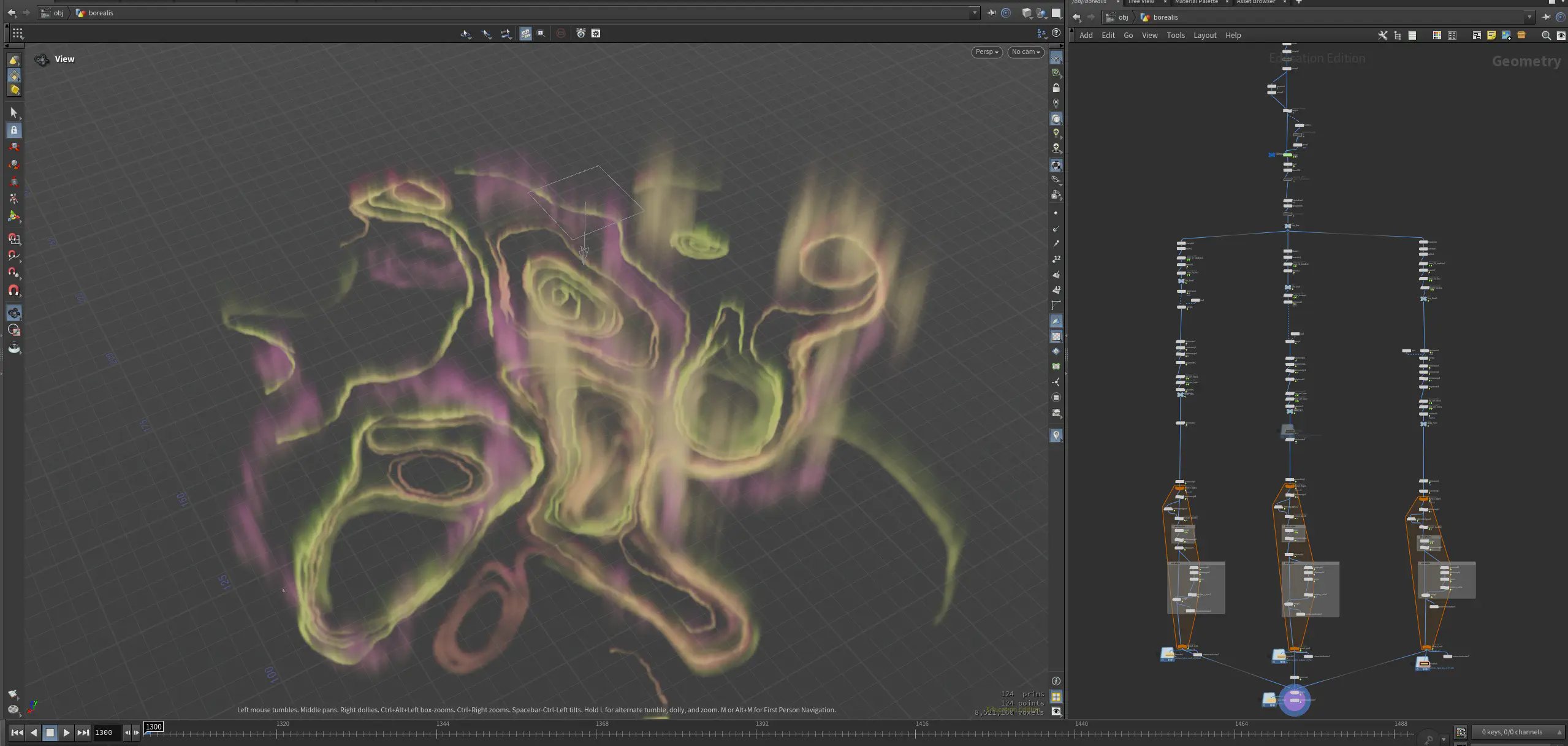Open the Persp viewport dropdown
Screen dimensions: 1568x746
(x=986, y=52)
